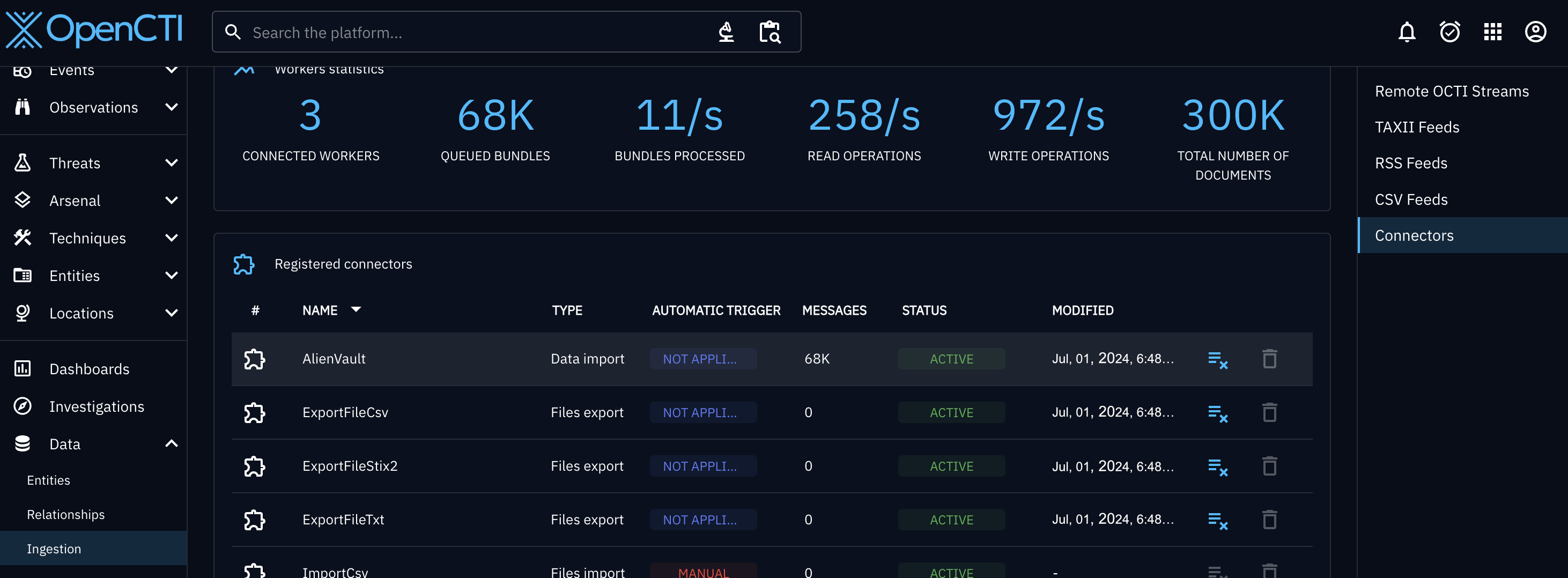Click the MANUAL trigger chip for ImportCsv
Image resolution: width=1568 pixels, height=578 pixels.
703,572
